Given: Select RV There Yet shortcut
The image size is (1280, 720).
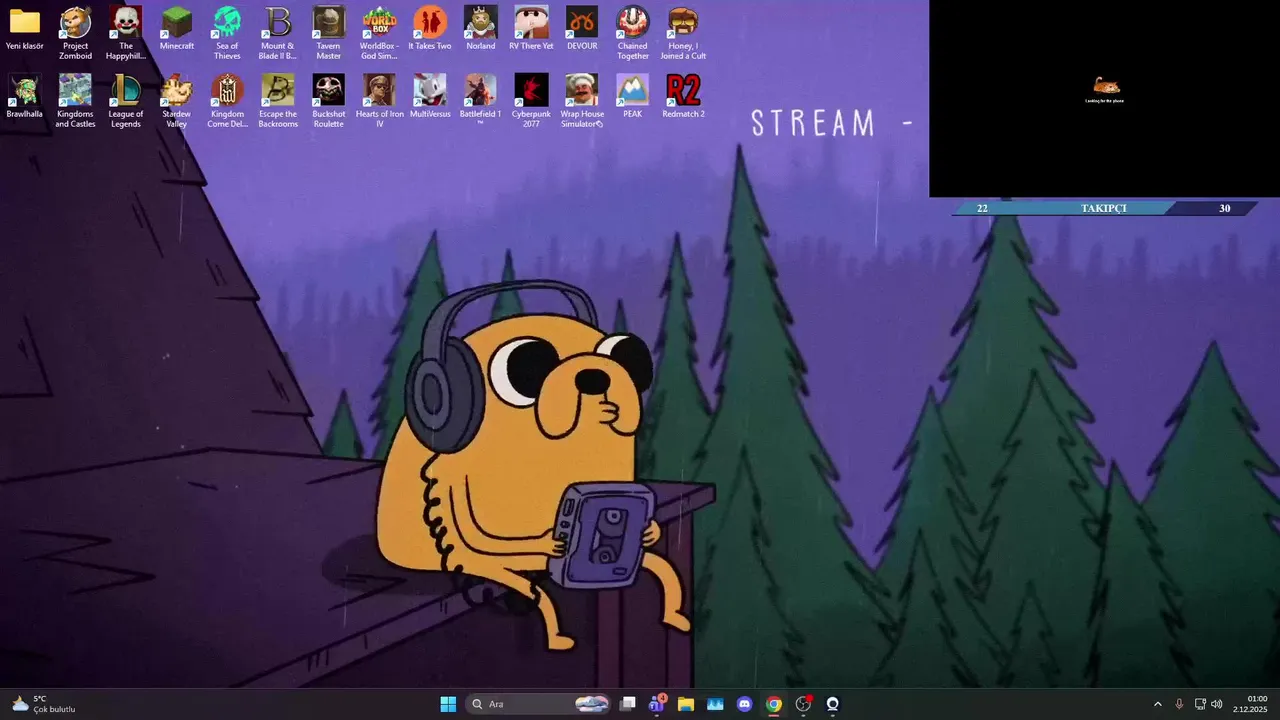Looking at the screenshot, I should 531,29.
